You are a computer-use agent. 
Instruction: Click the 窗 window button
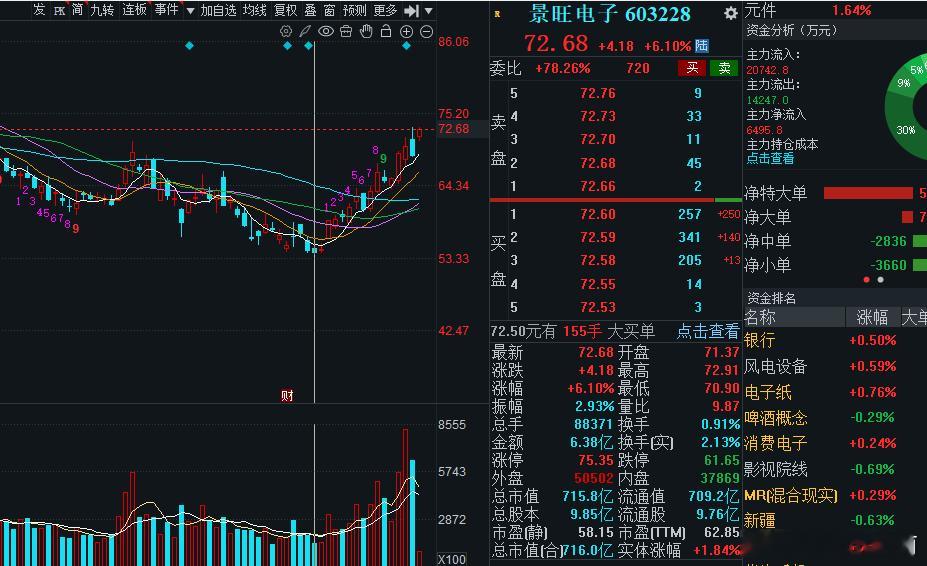click(x=329, y=10)
